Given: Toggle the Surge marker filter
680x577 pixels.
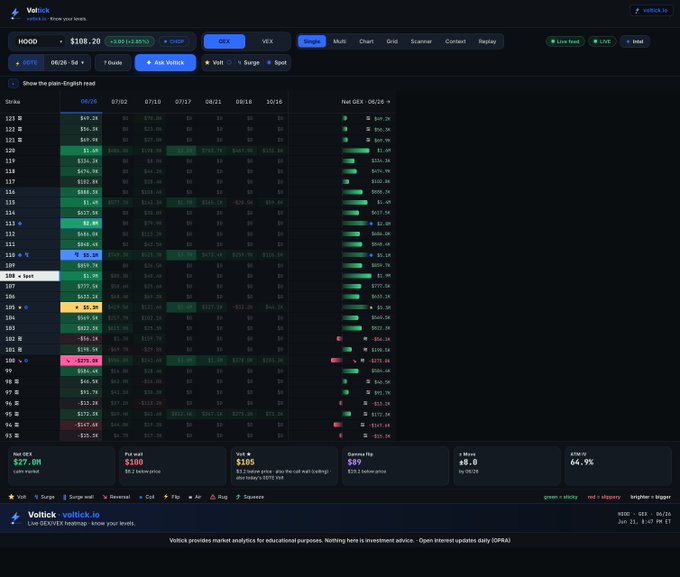Looking at the screenshot, I should point(248,63).
